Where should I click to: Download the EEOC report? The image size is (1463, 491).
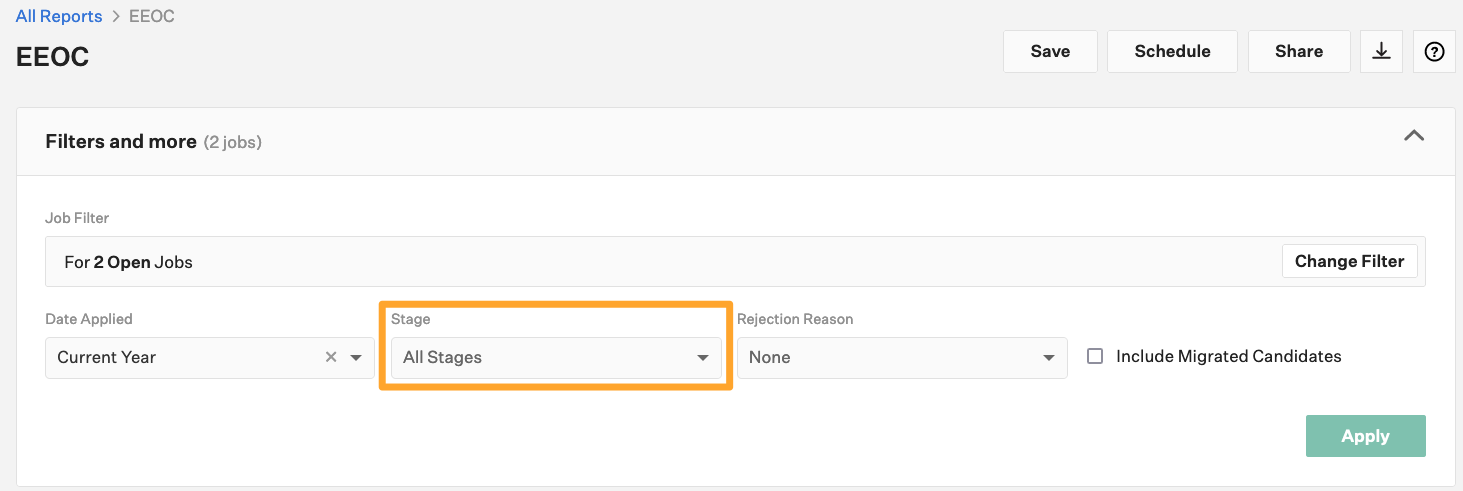1382,52
